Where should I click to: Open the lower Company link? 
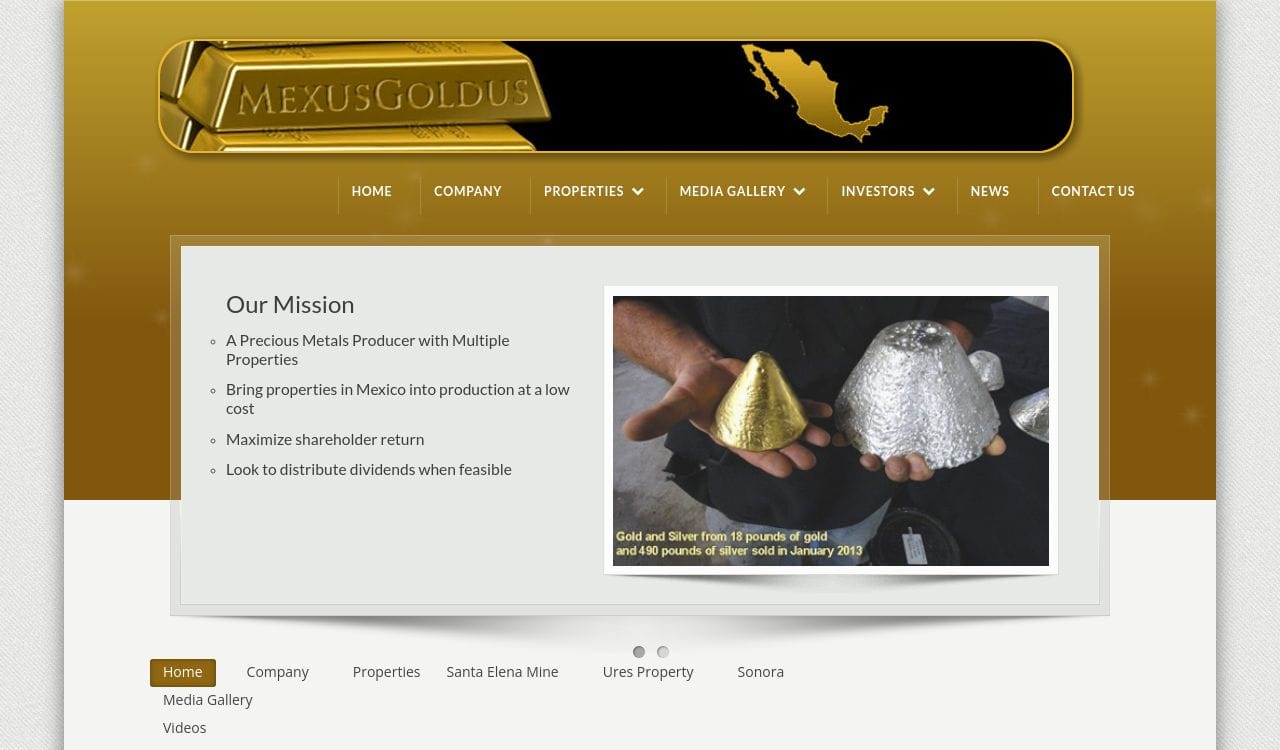pyautogui.click(x=278, y=672)
